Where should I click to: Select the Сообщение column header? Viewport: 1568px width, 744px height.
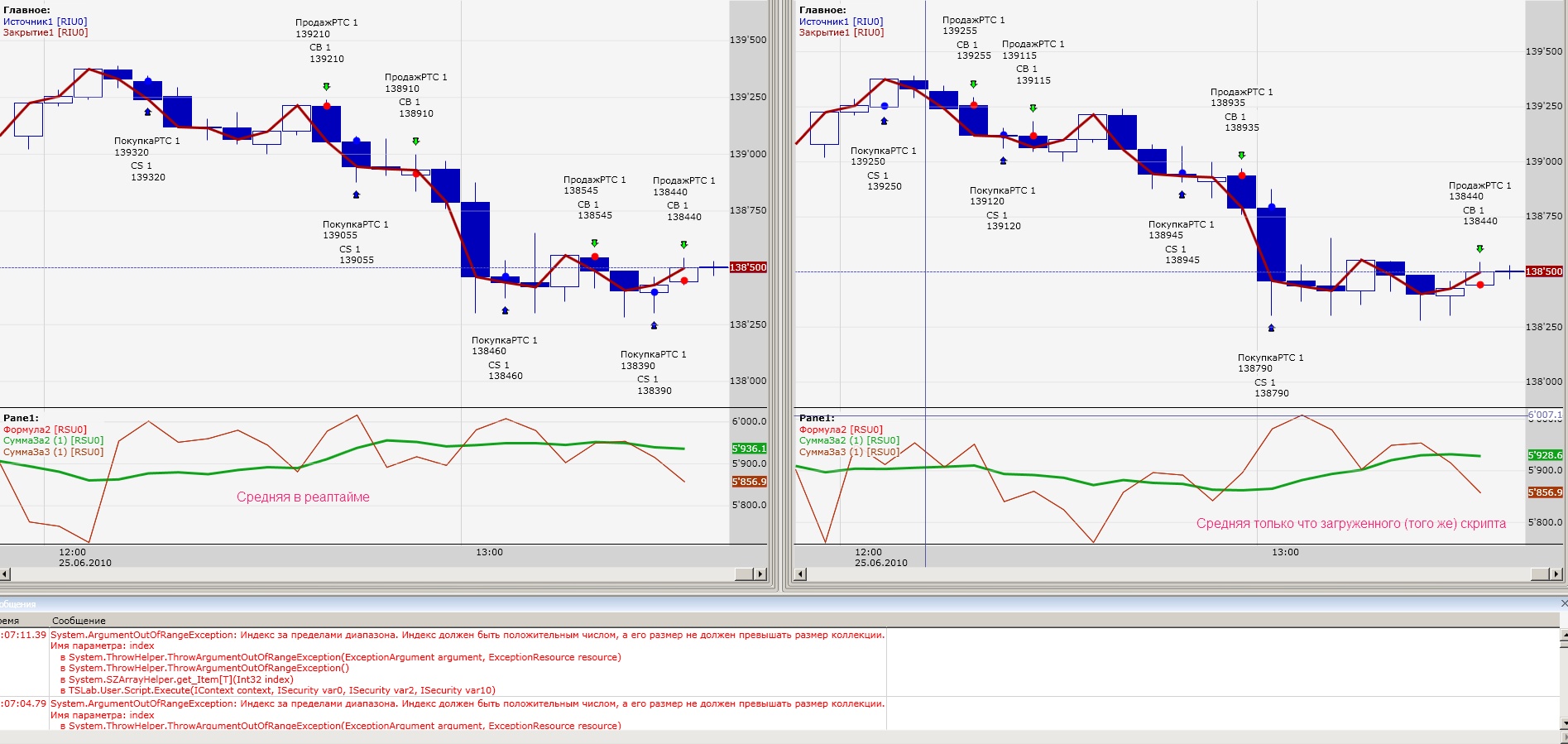click(79, 621)
